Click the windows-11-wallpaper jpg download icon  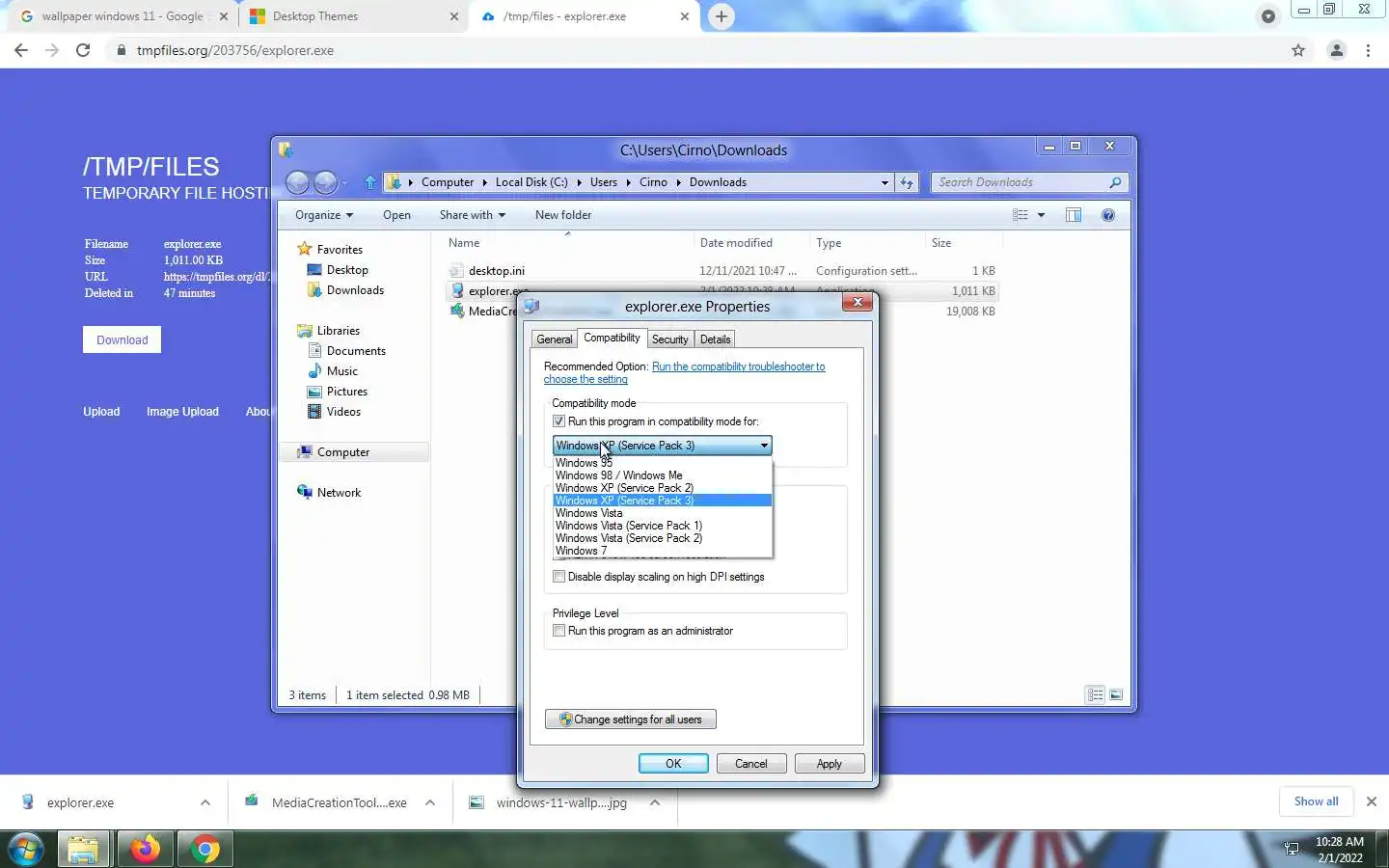pyautogui.click(x=477, y=801)
